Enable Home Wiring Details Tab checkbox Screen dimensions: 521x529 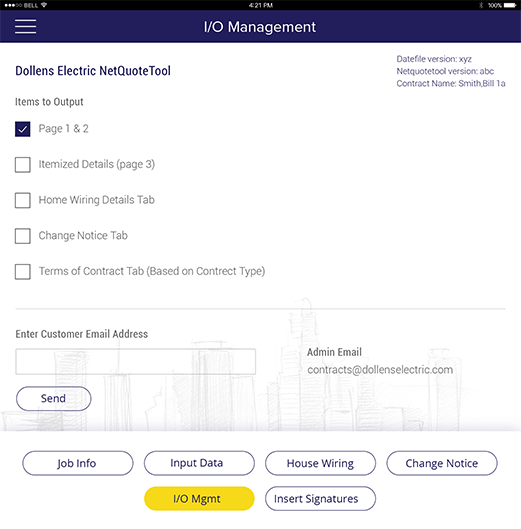pyautogui.click(x=23, y=200)
